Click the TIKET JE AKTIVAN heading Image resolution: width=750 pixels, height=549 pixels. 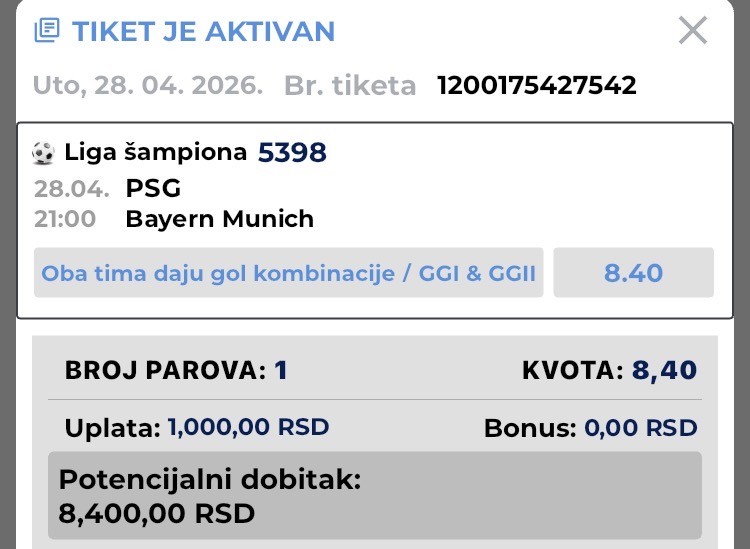pos(203,31)
